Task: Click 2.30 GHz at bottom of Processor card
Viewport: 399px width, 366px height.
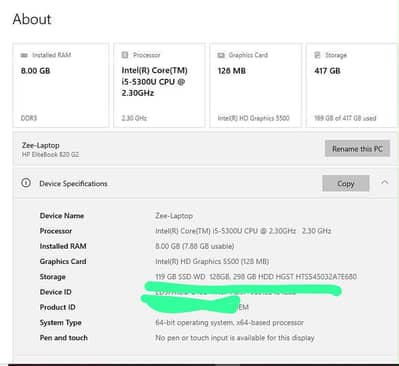Action: 134,118
